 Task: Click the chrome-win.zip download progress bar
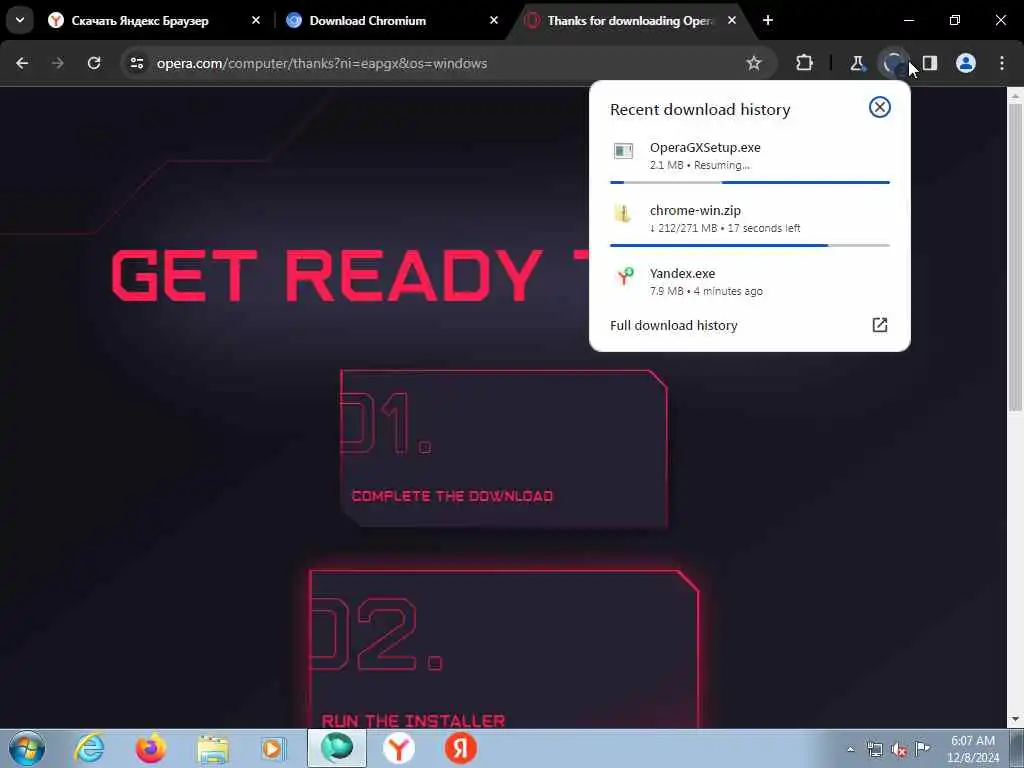[750, 246]
